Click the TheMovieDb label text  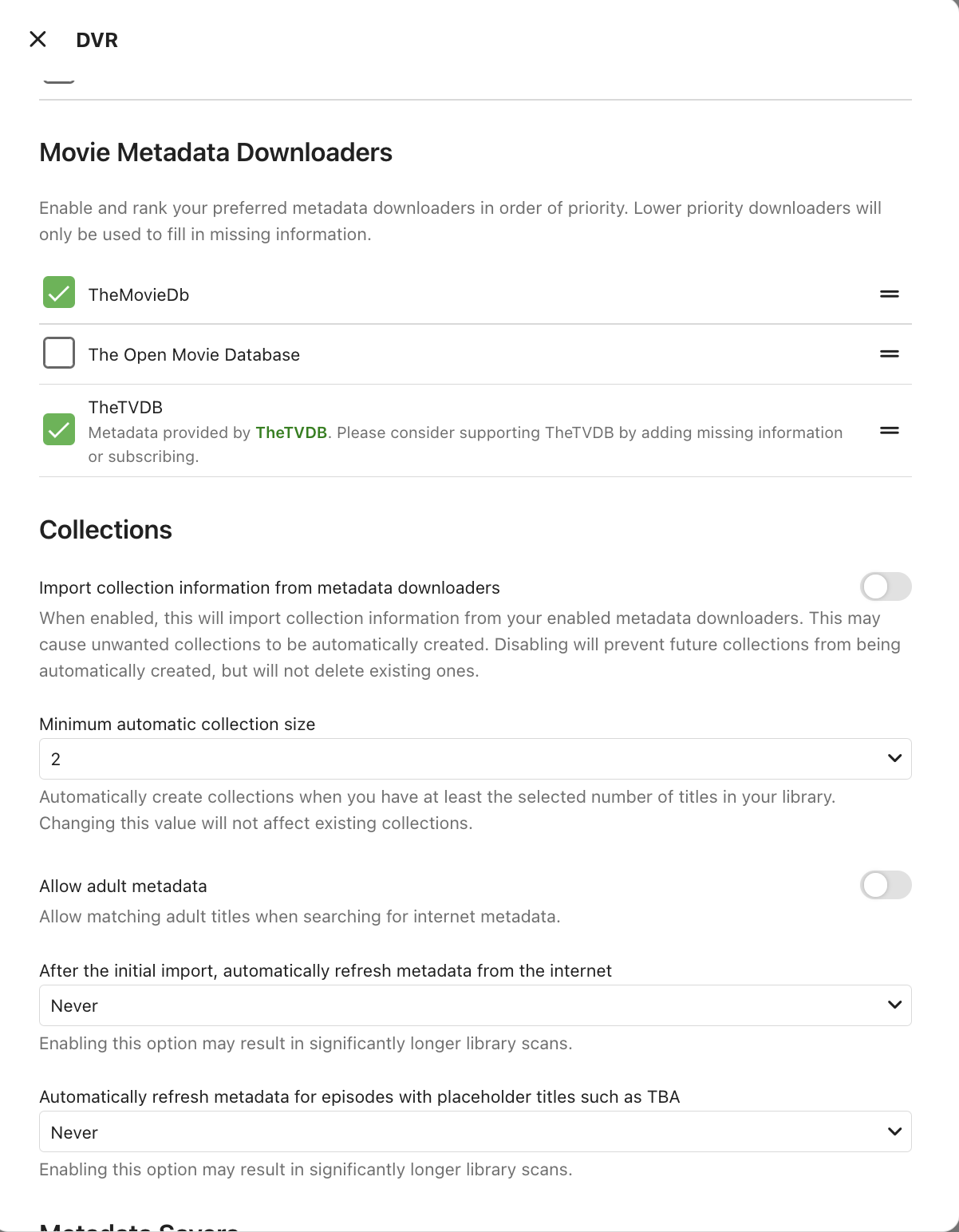[139, 295]
